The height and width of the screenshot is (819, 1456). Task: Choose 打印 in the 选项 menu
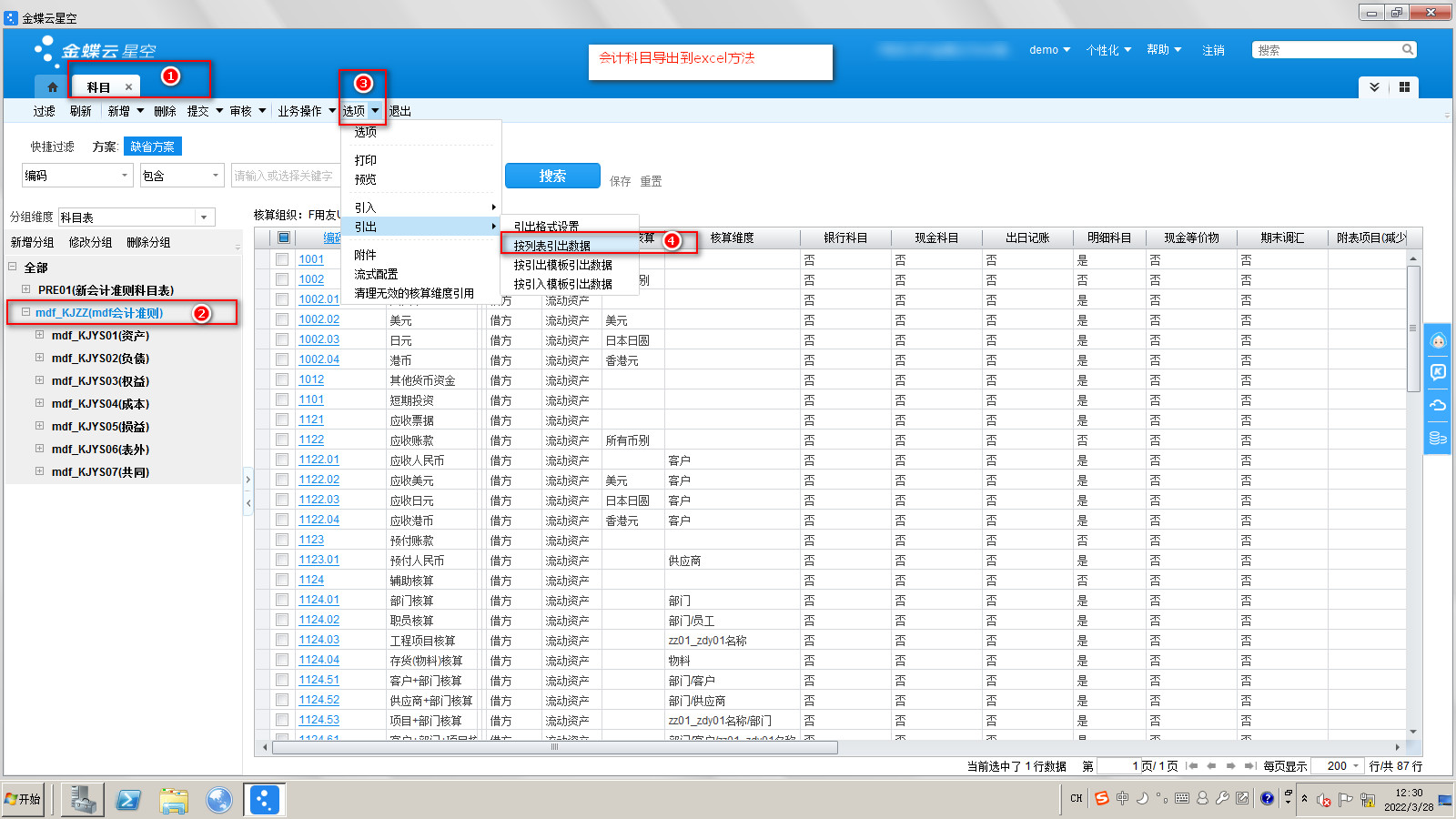366,160
